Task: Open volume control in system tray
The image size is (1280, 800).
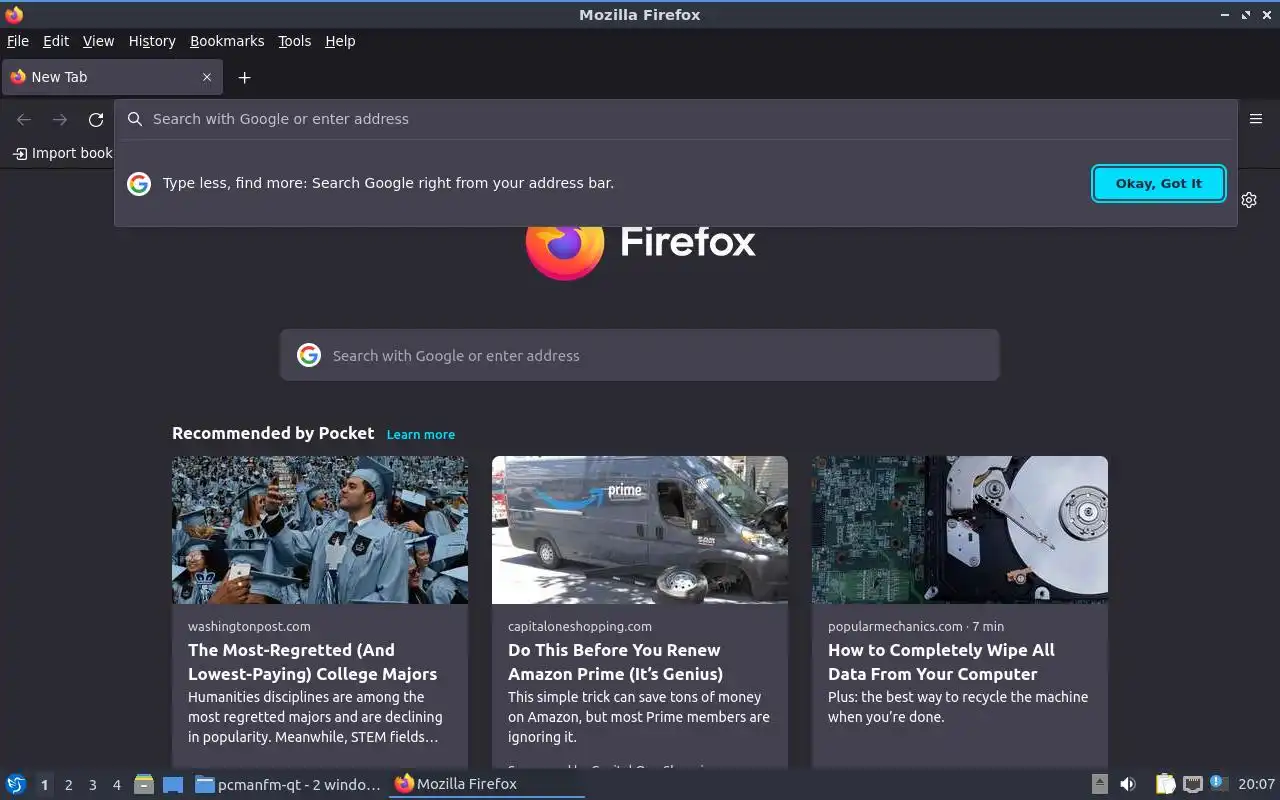Action: [1128, 784]
